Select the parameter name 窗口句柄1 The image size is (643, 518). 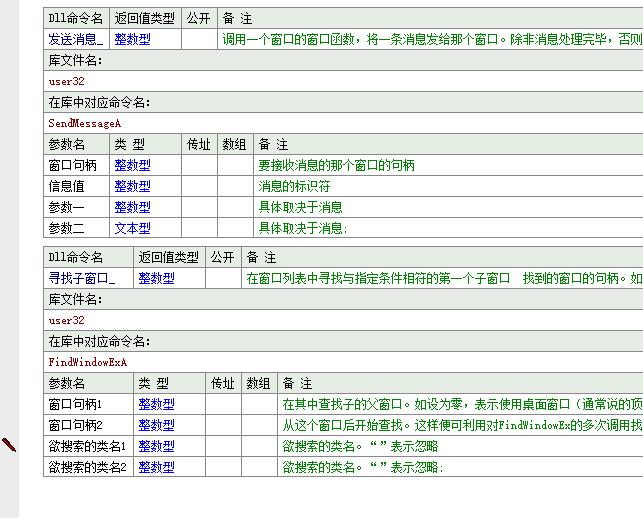[75, 404]
